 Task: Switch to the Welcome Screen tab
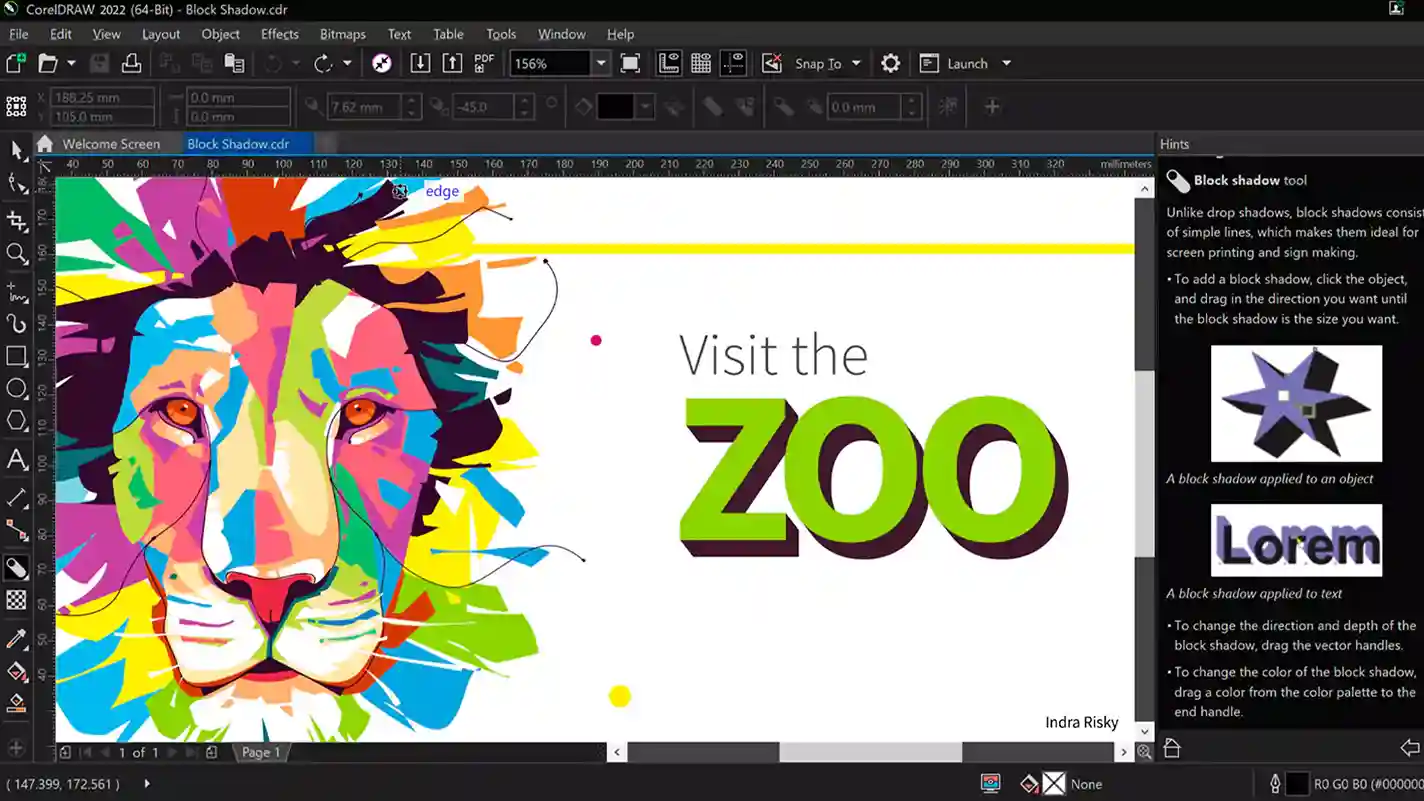[x=111, y=144]
